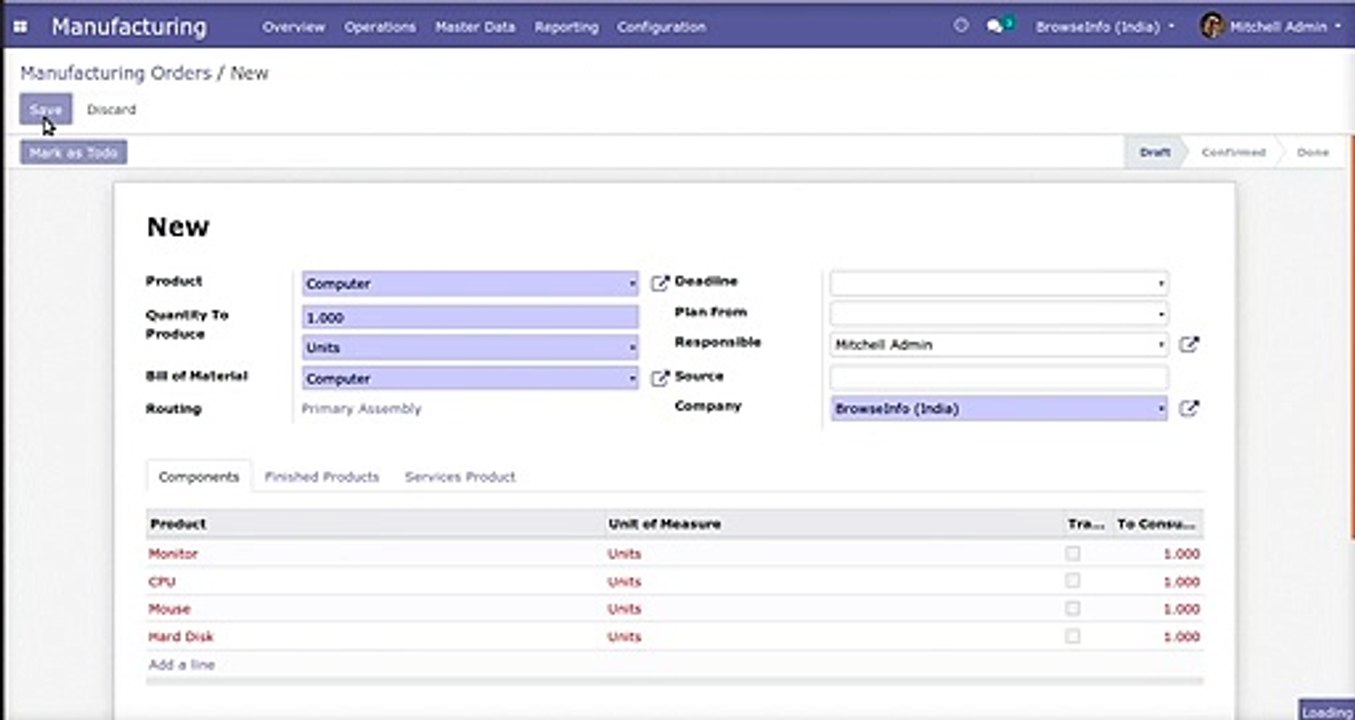
Task: Click the Source input field
Action: (998, 377)
